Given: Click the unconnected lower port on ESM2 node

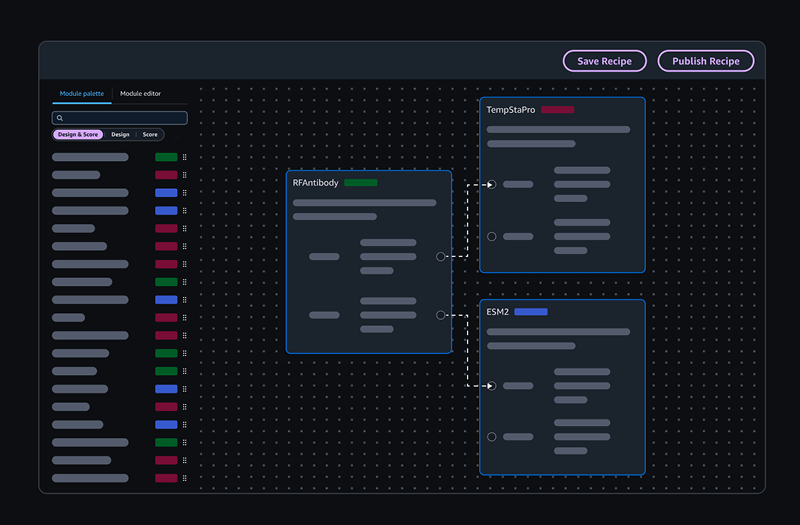Looking at the screenshot, I should [x=491, y=437].
